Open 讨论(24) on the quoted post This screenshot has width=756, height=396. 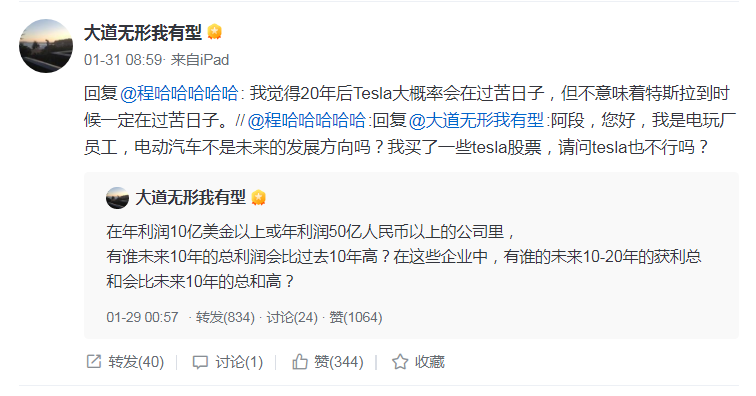pyautogui.click(x=292, y=317)
